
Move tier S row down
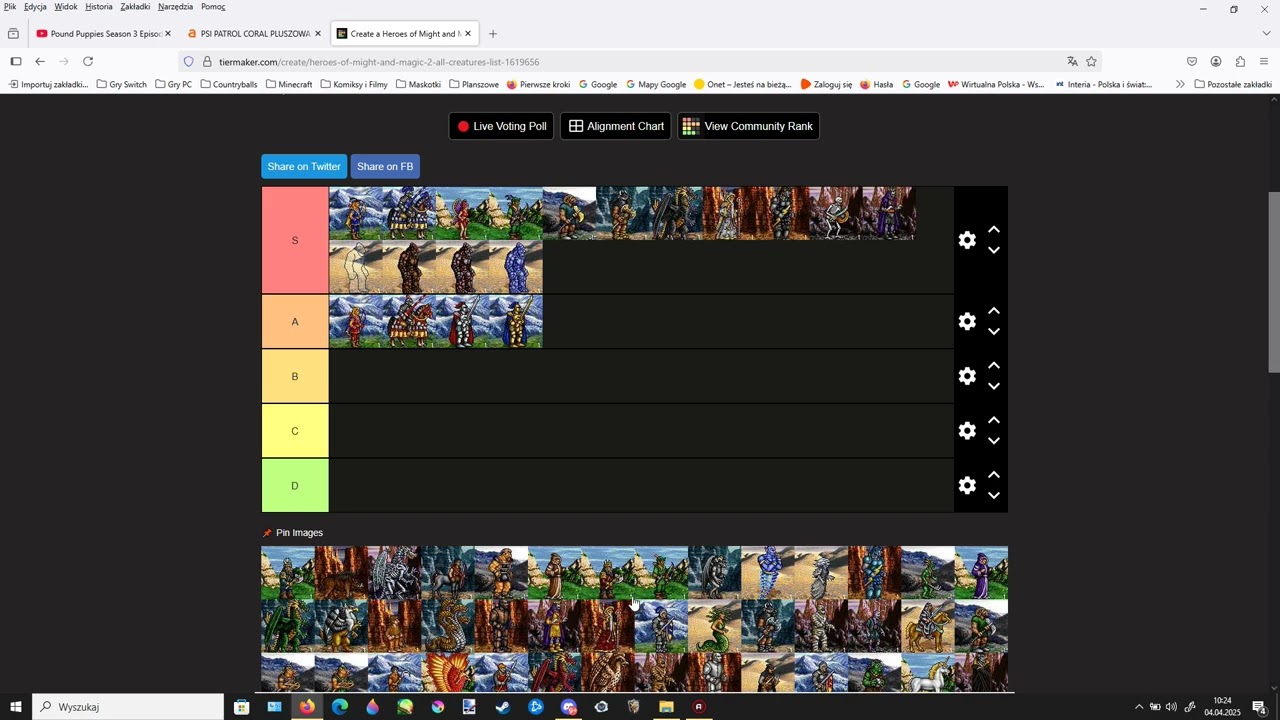click(994, 250)
